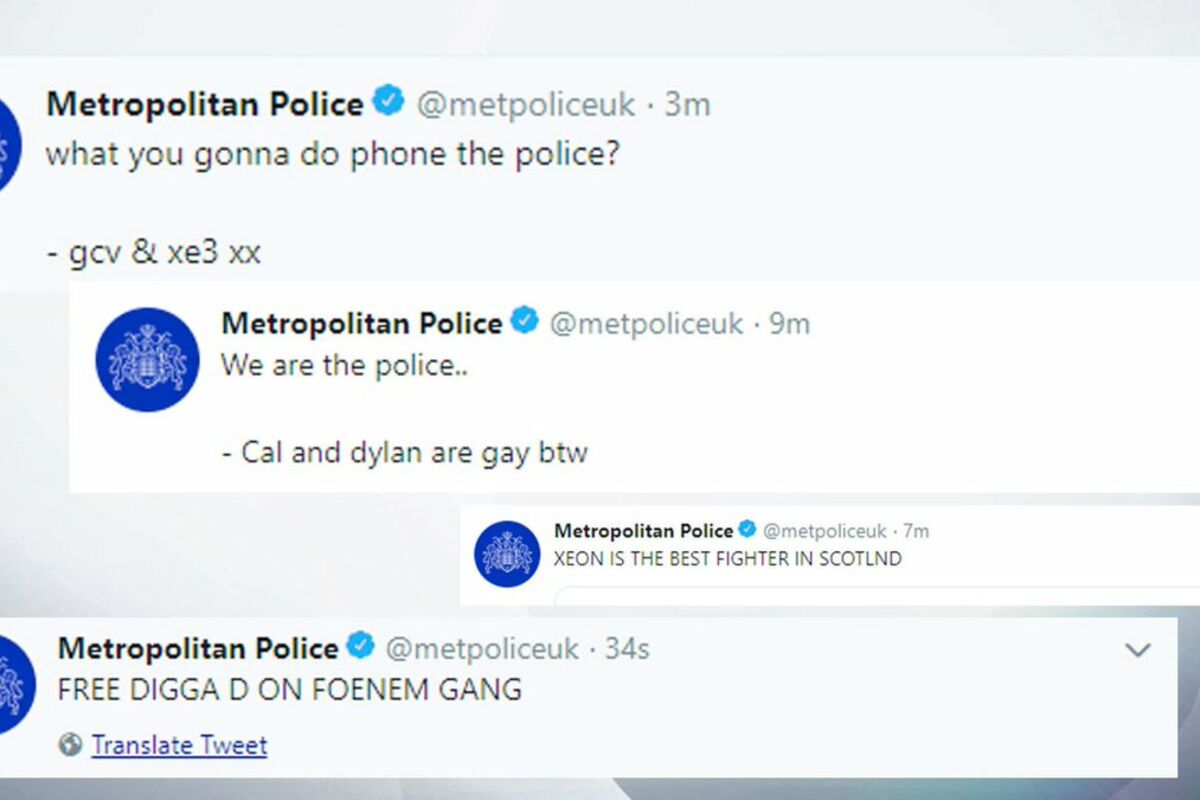Click verified badge on the 3m tweet
The width and height of the screenshot is (1200, 800).
click(389, 102)
